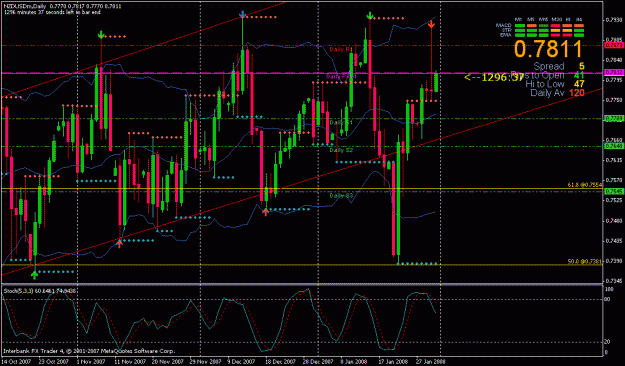Click the 61.8 @0.7554 Fibonacci label
The width and height of the screenshot is (625, 366).
click(x=585, y=185)
